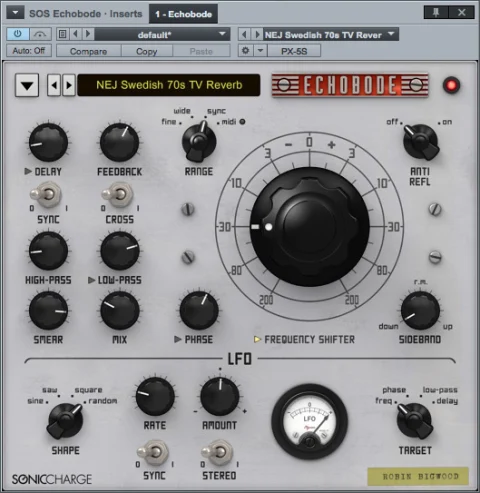Click the LFO RATE knob
This screenshot has height=493, width=480.
pos(155,396)
